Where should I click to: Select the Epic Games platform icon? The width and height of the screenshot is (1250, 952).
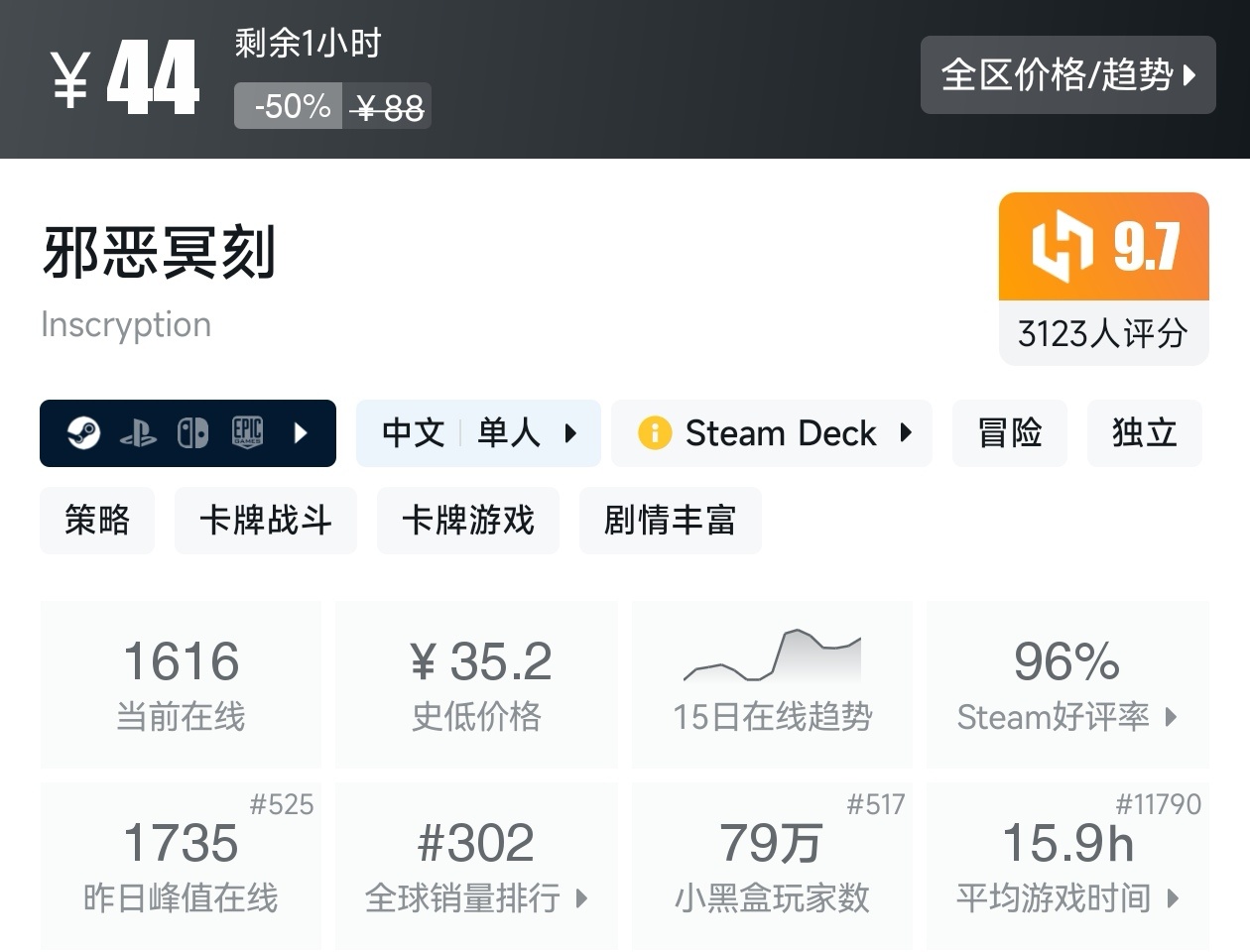tap(246, 432)
